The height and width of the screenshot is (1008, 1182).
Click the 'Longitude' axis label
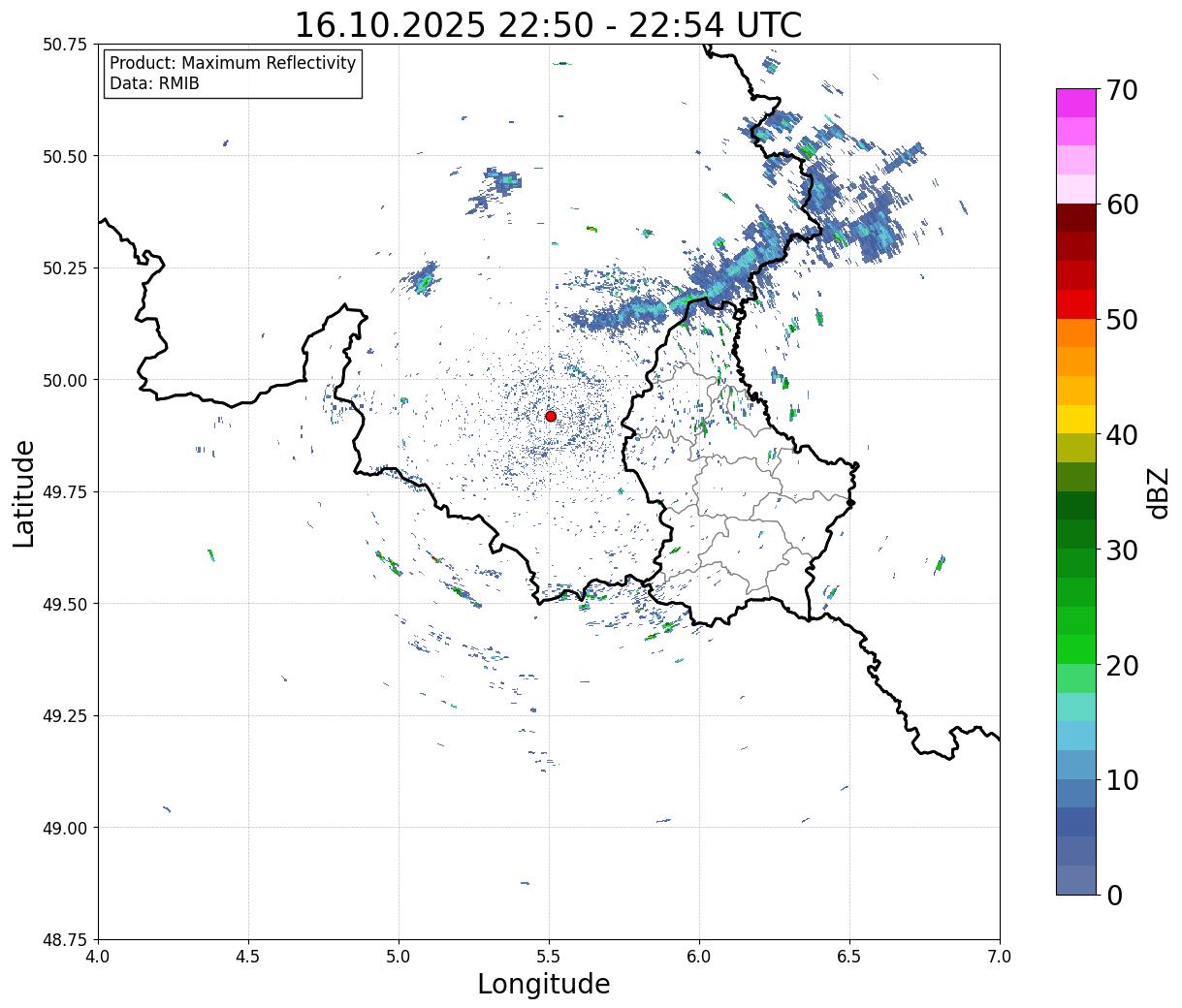click(544, 985)
